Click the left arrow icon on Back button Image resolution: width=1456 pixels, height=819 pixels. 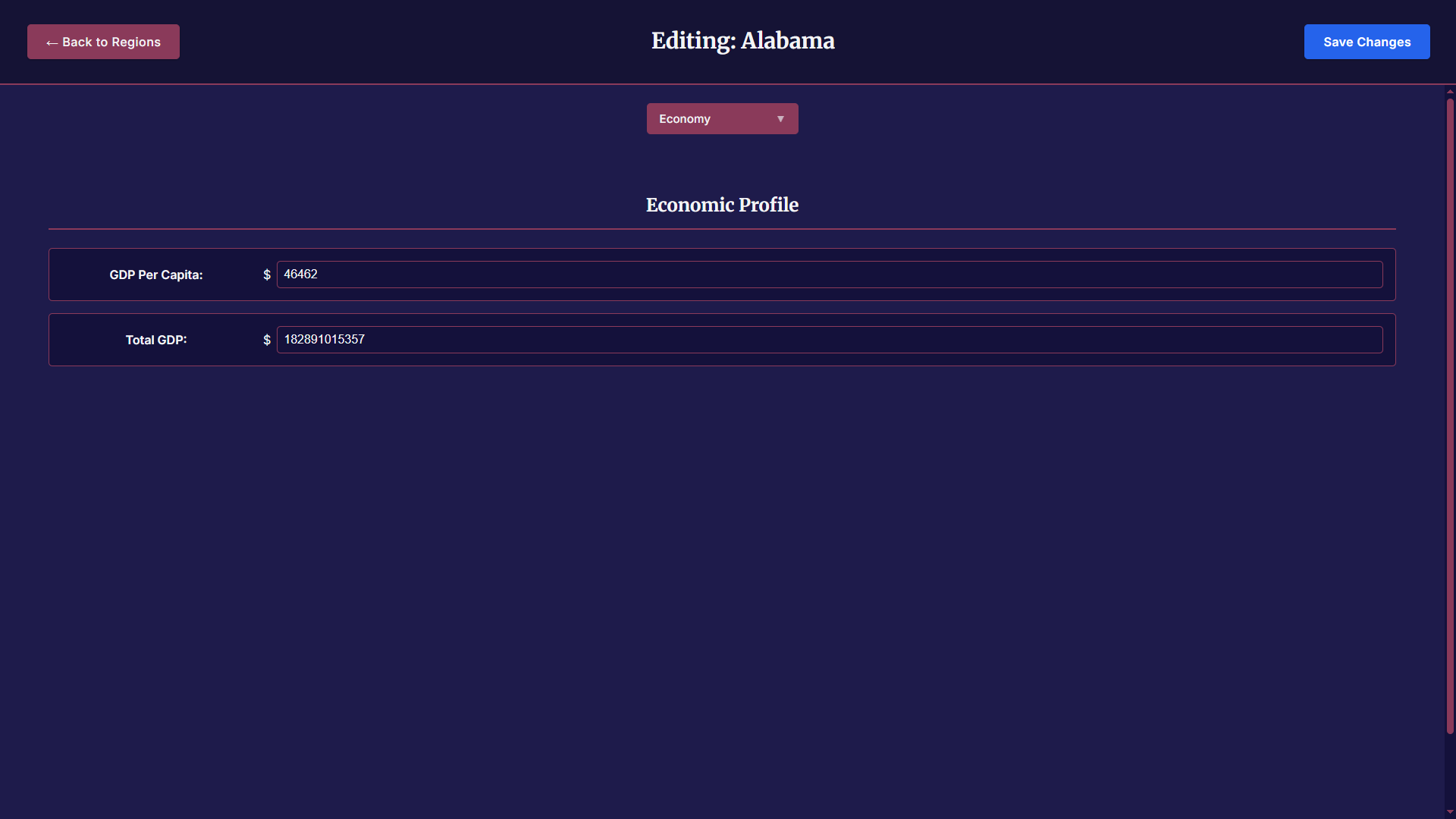tap(52, 43)
